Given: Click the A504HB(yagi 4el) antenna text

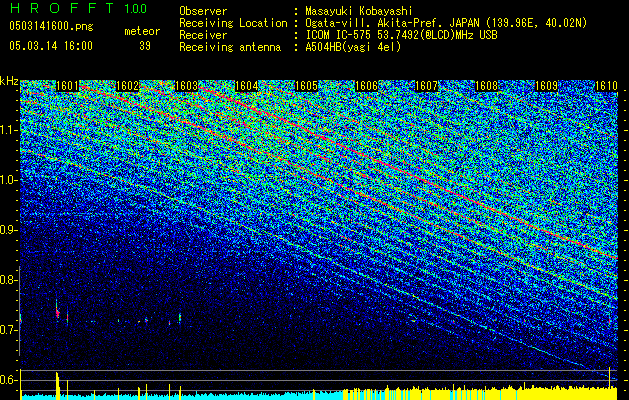Looking at the screenshot, I should coord(353,47).
